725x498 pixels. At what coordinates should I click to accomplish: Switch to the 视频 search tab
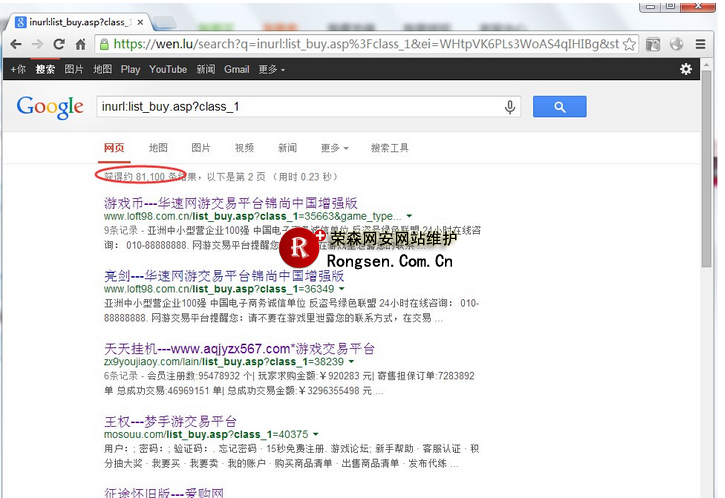[244, 148]
